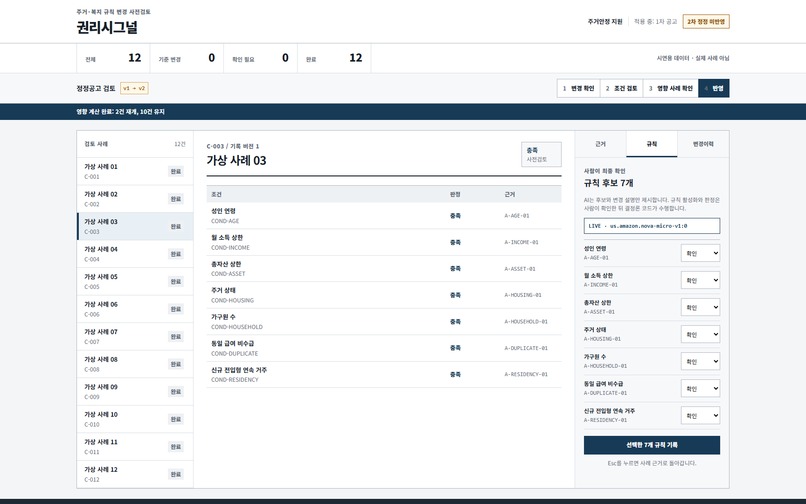
Task: Click the 선택한 7개 규칙 기록 button
Action: tap(651, 445)
